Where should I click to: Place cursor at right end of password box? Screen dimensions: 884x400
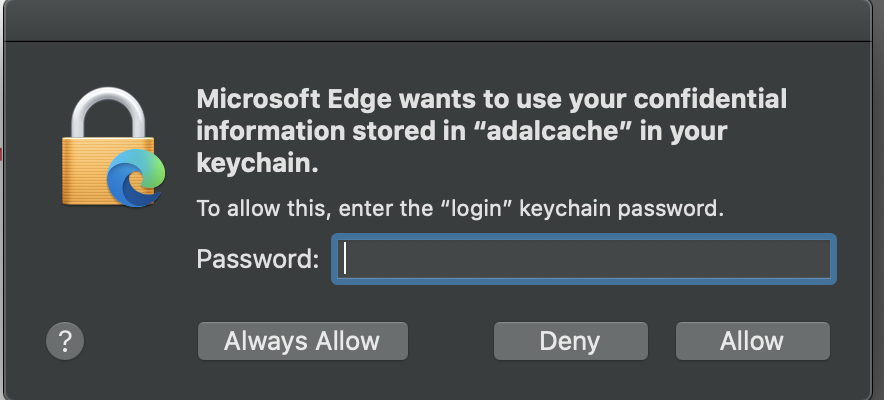(822, 260)
